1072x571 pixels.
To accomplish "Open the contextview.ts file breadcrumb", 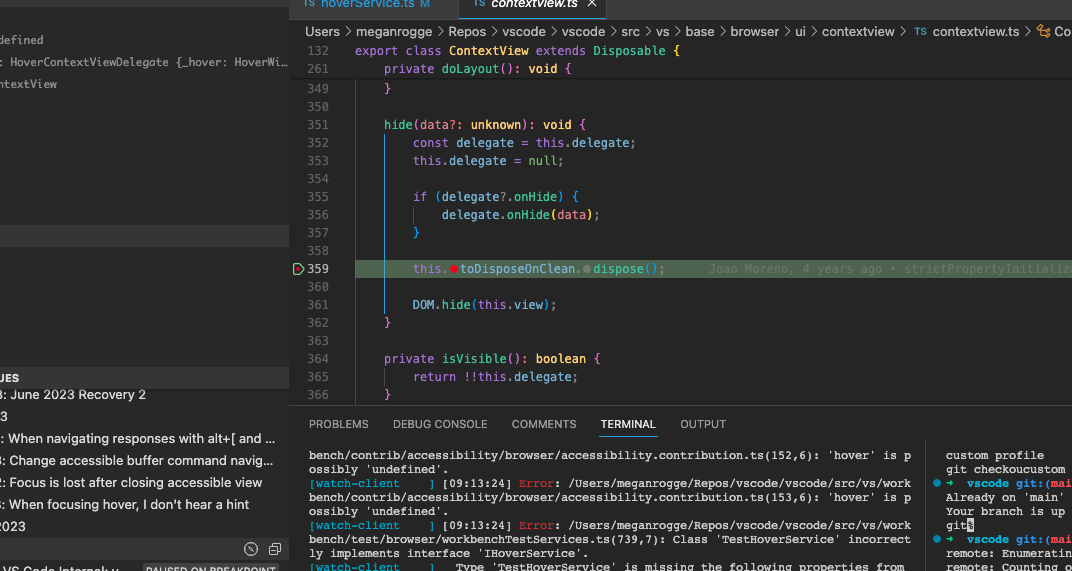I will [x=976, y=31].
